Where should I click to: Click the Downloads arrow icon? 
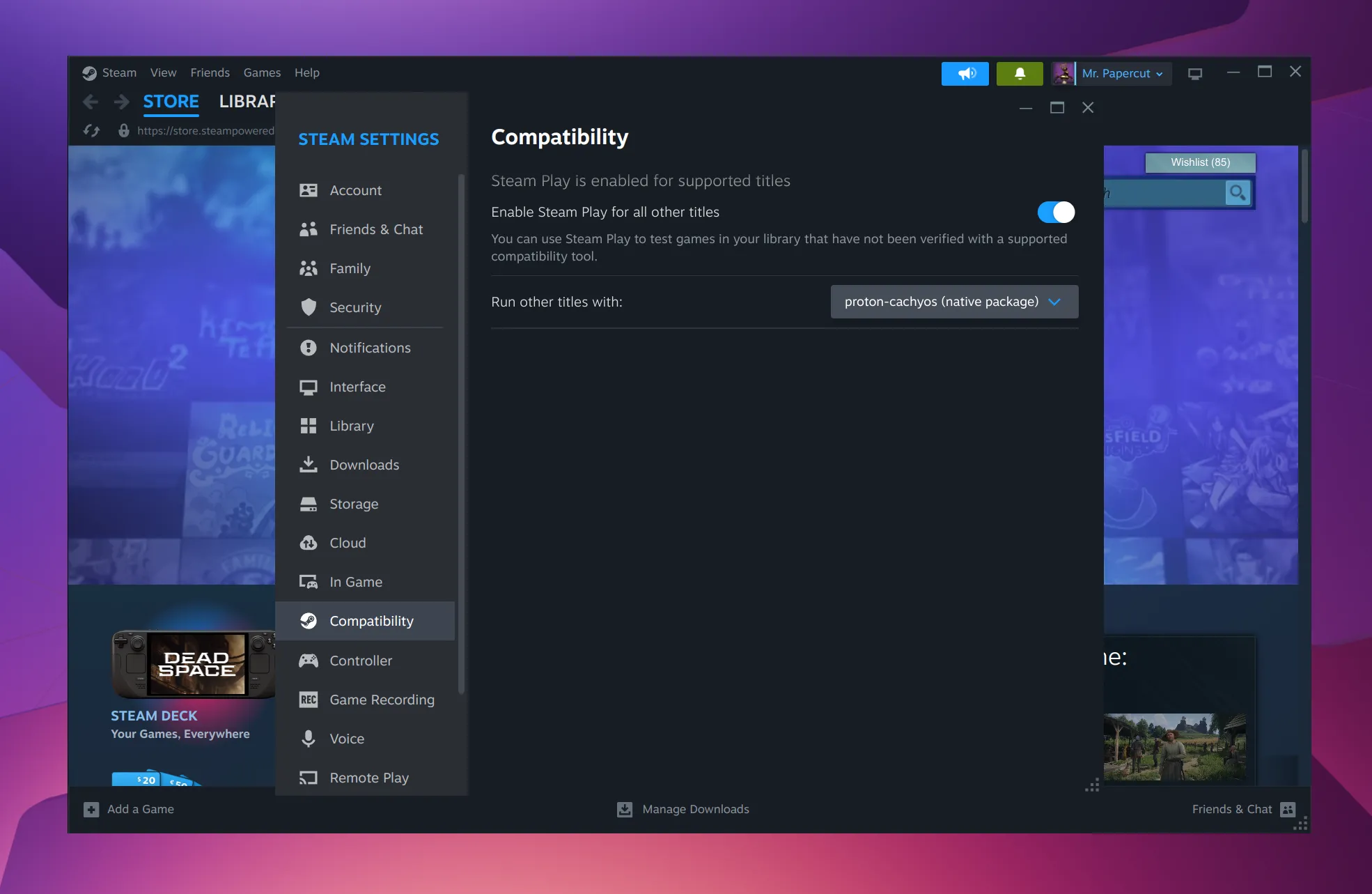[309, 464]
